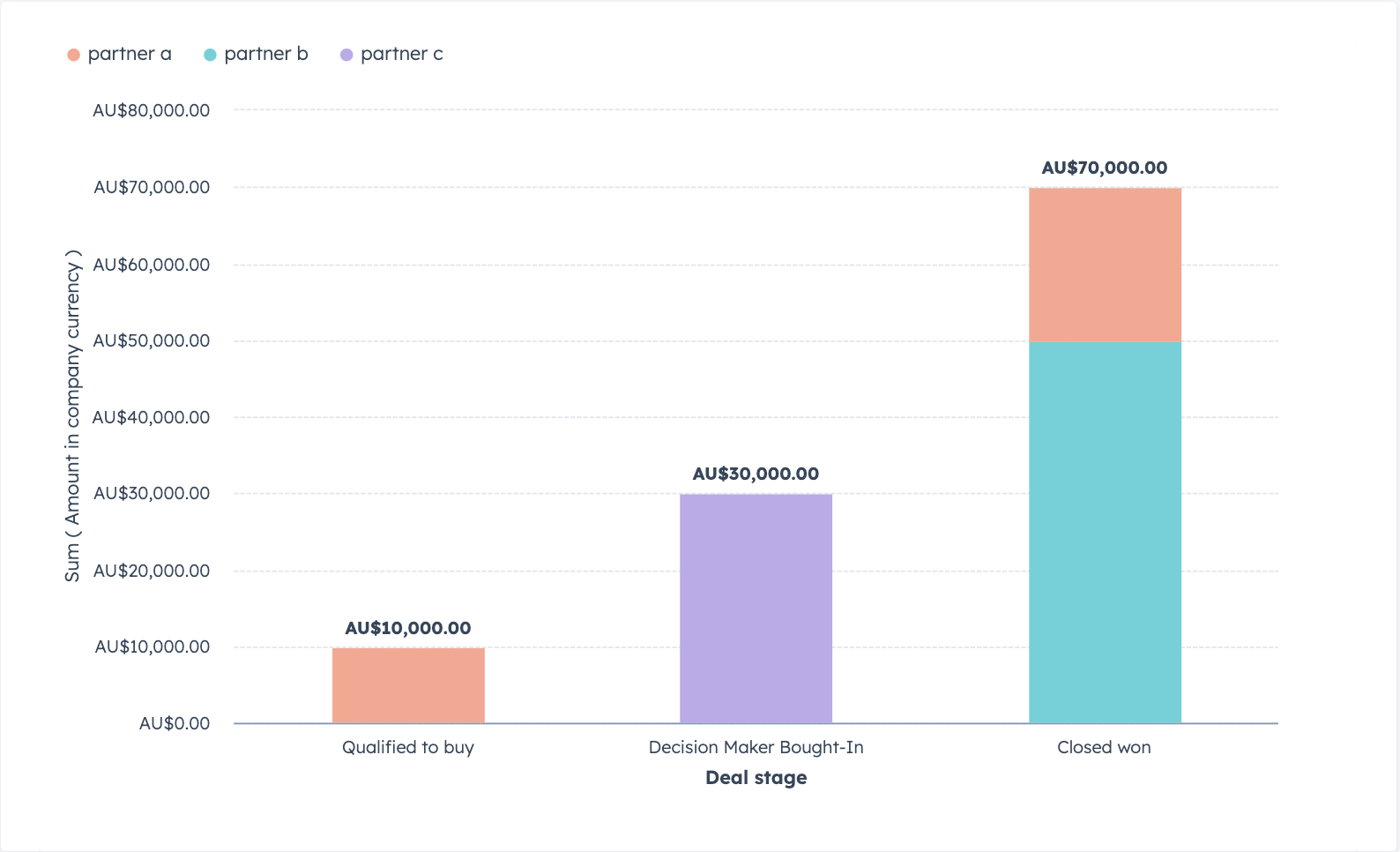Click the AU$30,000.00 data label above purple bar
Viewport: 1400px width, 852px height.
click(x=756, y=475)
